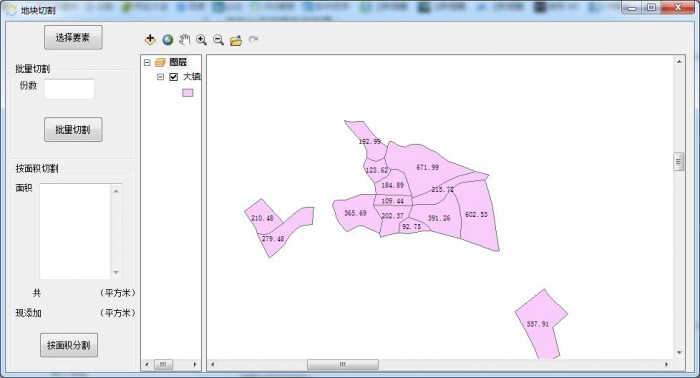Image resolution: width=700 pixels, height=378 pixels.
Task: Toggle the 大镇 layer visibility checkbox
Action: click(174, 77)
